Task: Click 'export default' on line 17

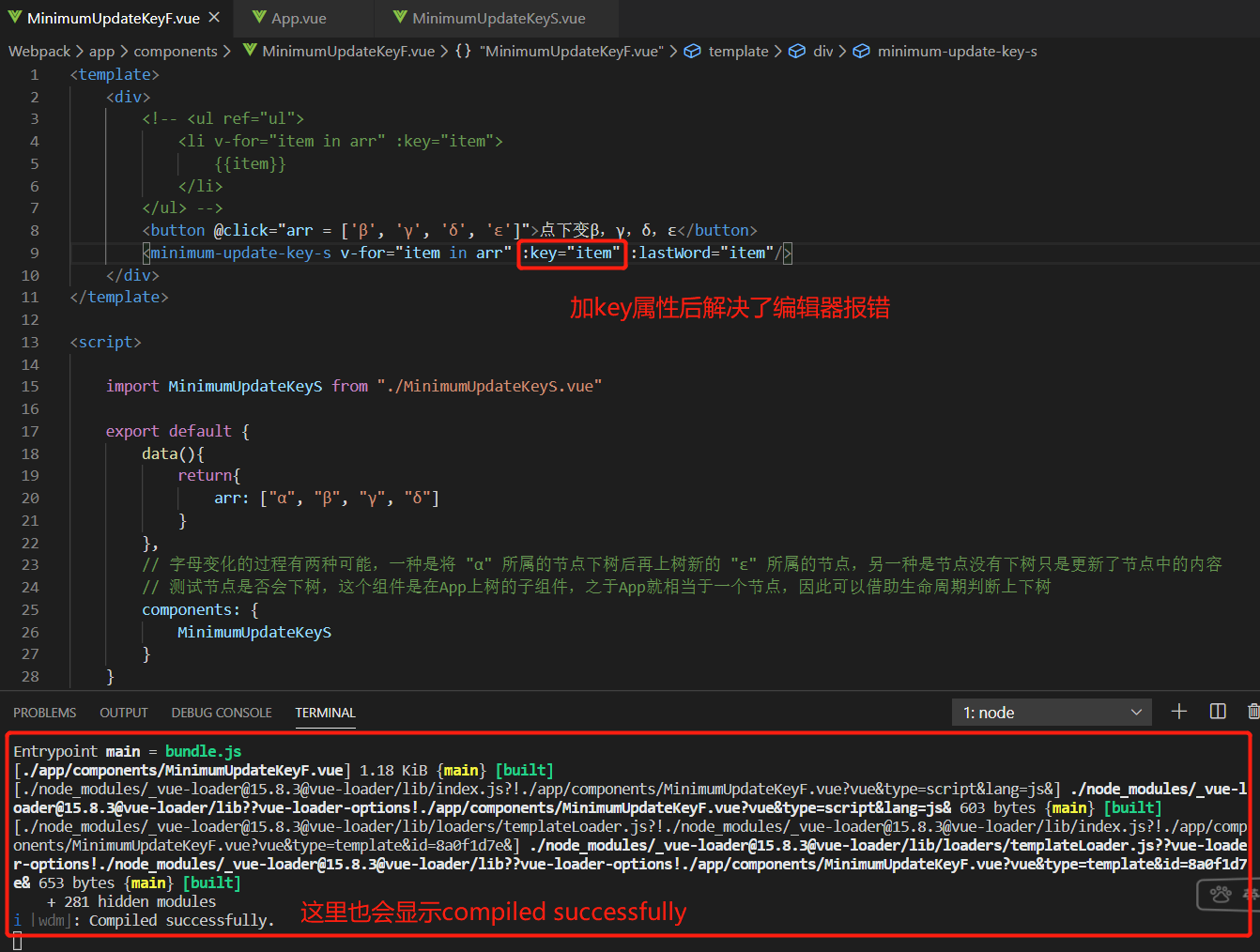Action: 168,431
